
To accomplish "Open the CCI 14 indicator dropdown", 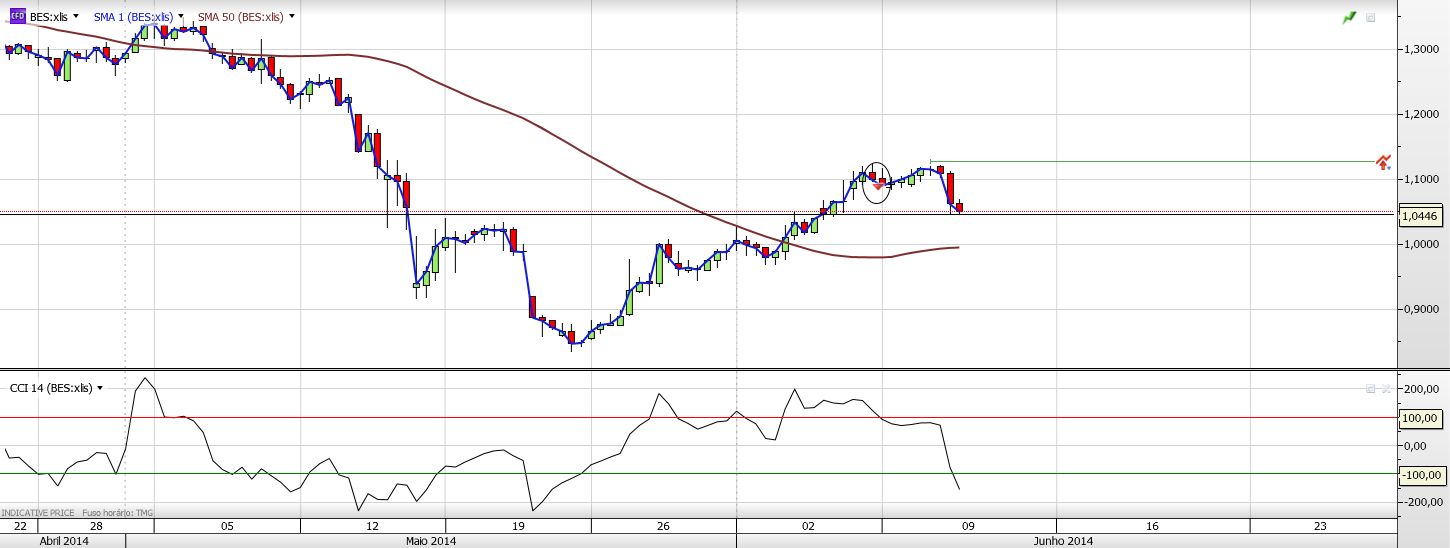I will pos(100,388).
